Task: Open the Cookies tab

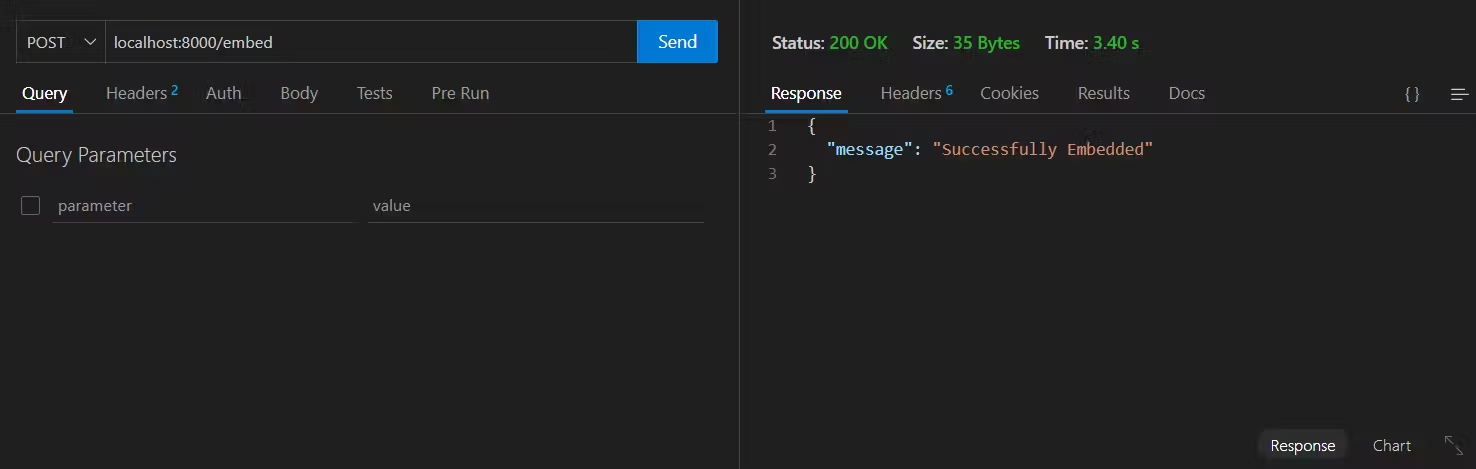Action: (x=1009, y=93)
